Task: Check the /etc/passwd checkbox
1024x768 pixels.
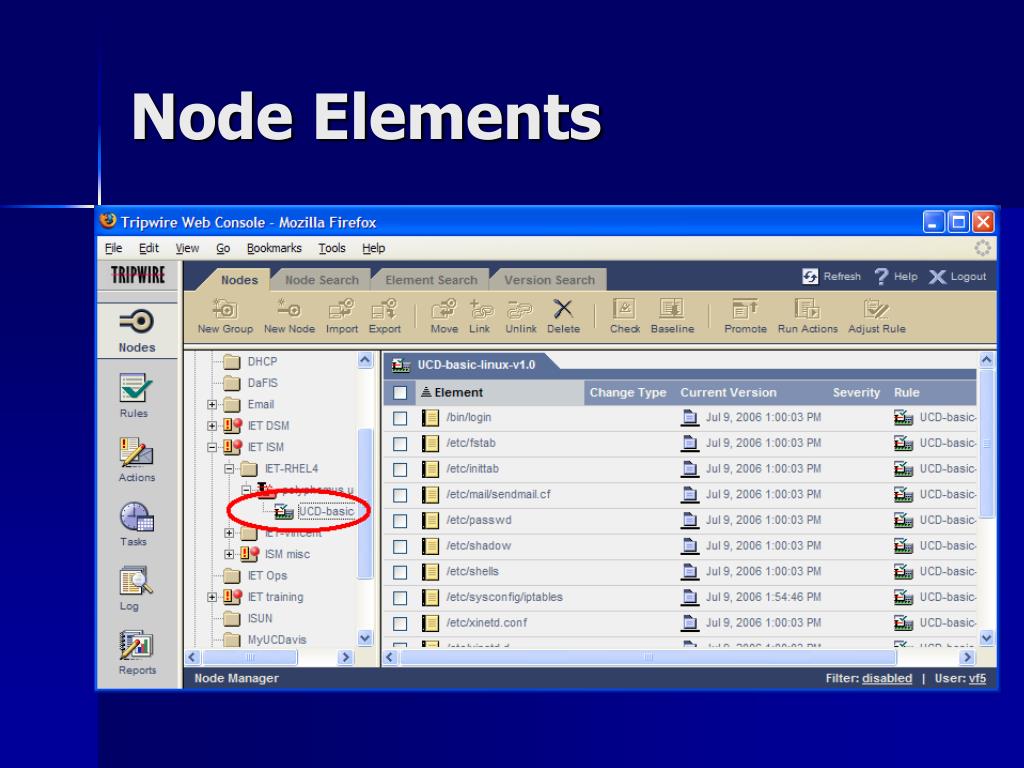Action: [x=400, y=521]
